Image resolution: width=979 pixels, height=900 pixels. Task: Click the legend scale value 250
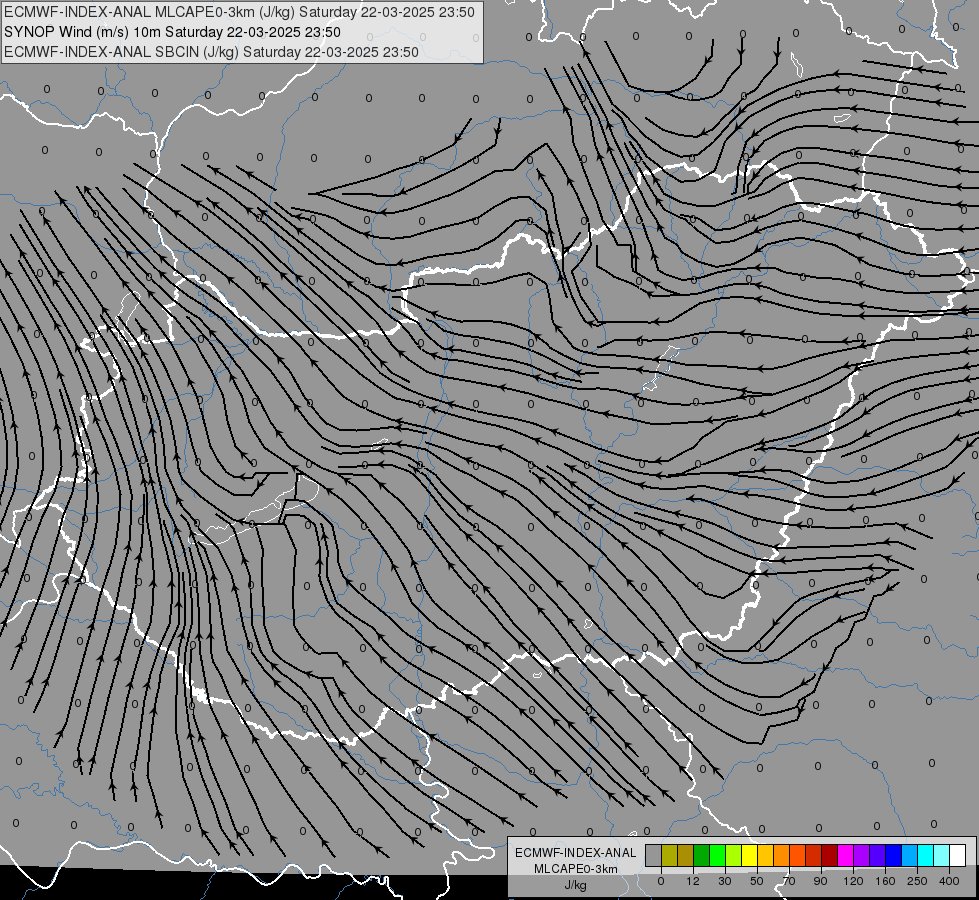(x=917, y=881)
